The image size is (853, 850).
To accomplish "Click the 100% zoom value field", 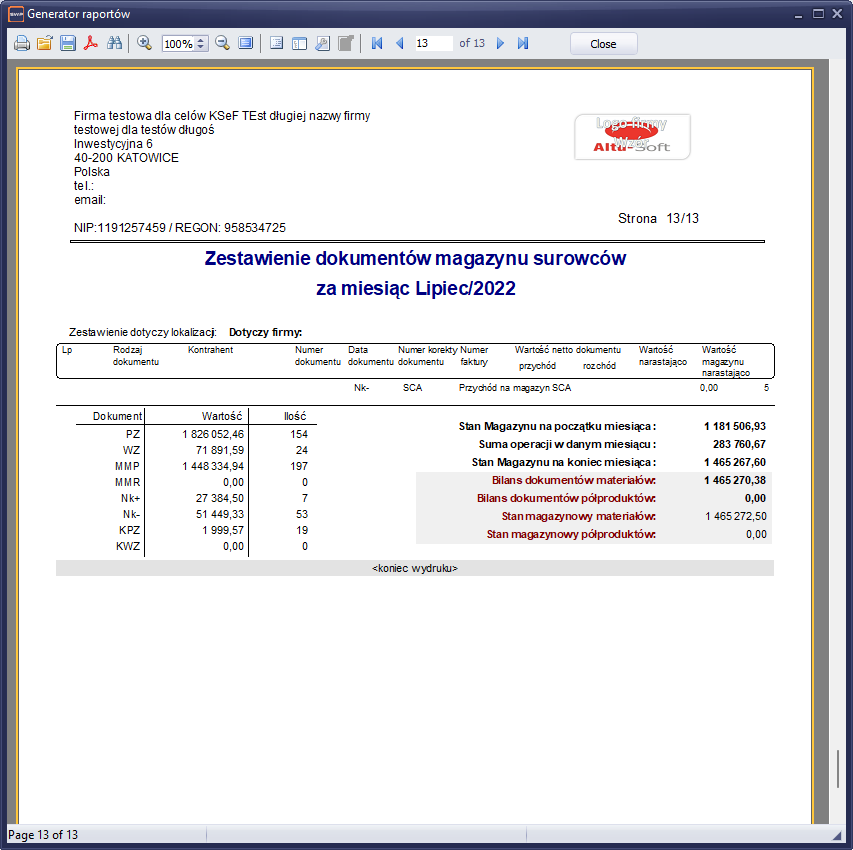I will click(x=178, y=44).
